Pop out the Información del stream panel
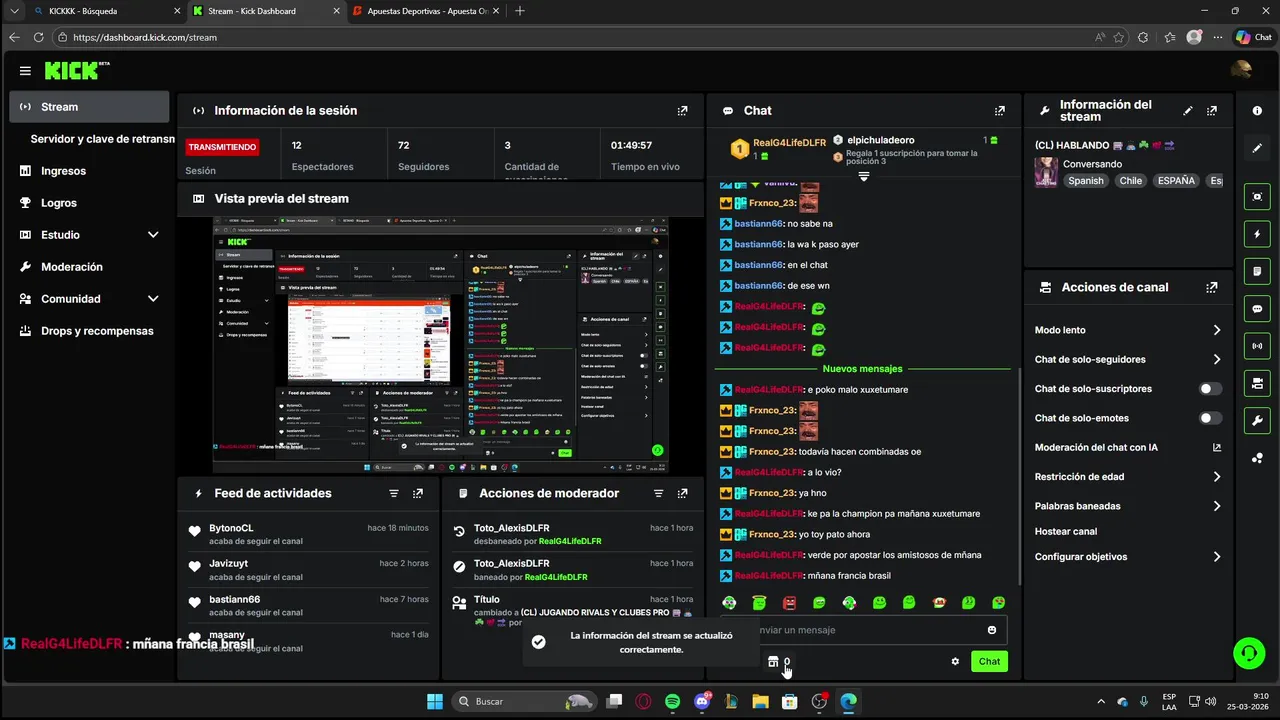This screenshot has height=720, width=1280. pos(1212,111)
